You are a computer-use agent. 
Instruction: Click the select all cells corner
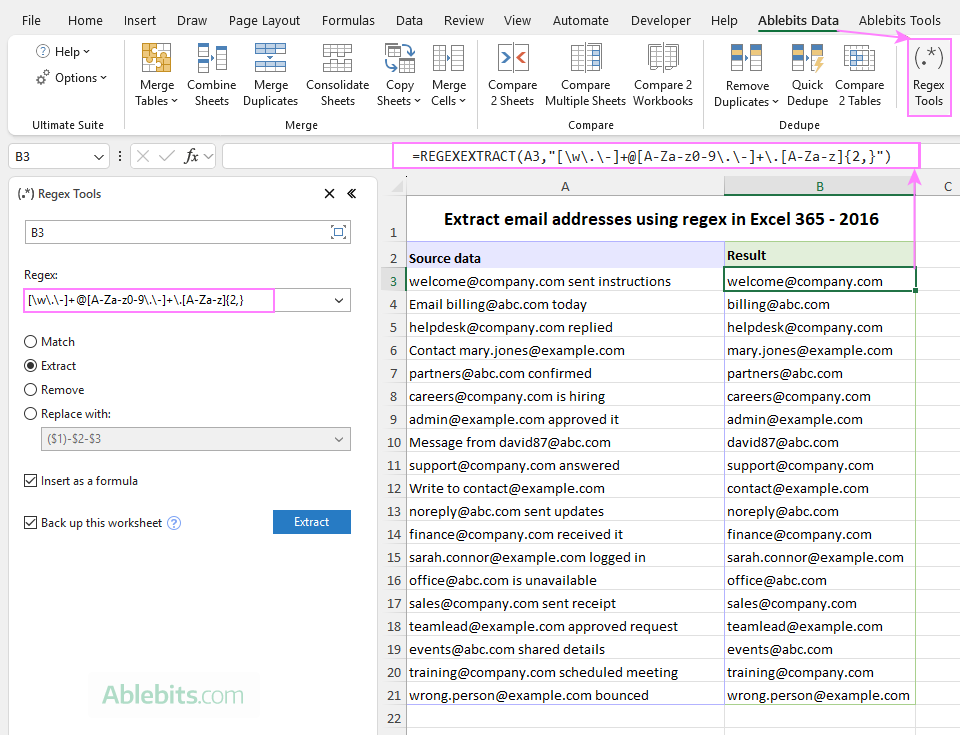pyautogui.click(x=397, y=186)
